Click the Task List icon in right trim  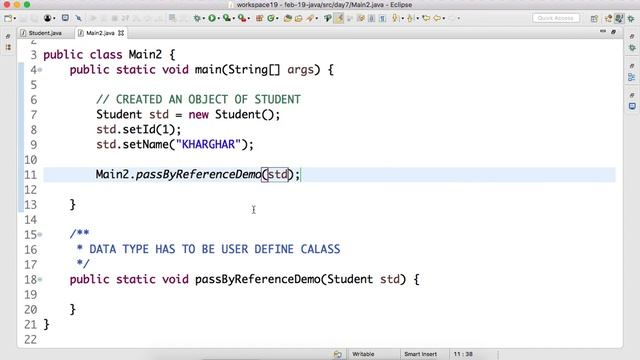point(632,107)
